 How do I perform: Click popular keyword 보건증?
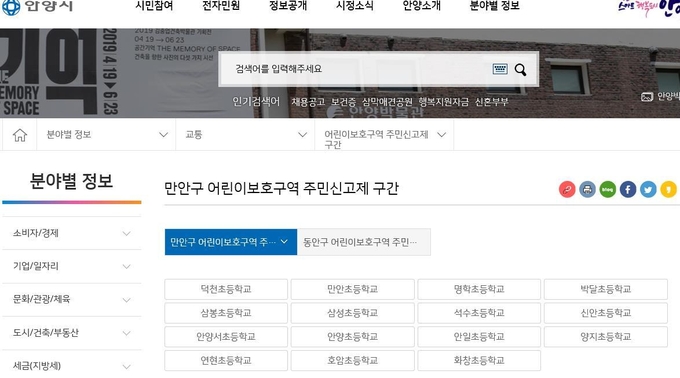point(343,102)
